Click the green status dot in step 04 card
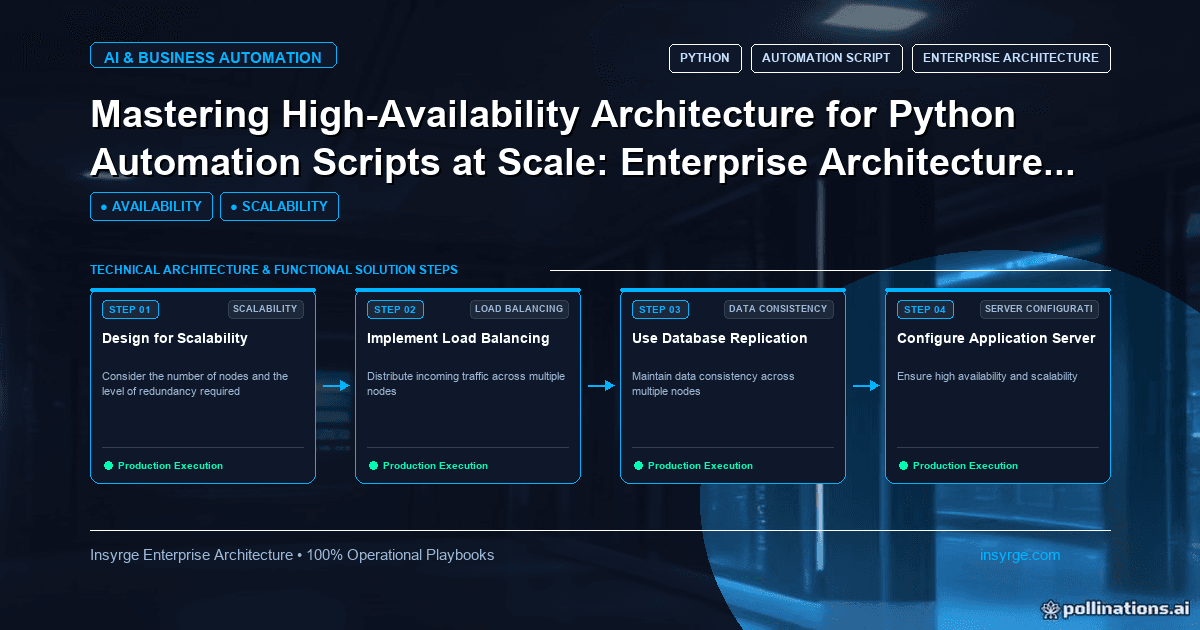1200x630 pixels. click(903, 465)
